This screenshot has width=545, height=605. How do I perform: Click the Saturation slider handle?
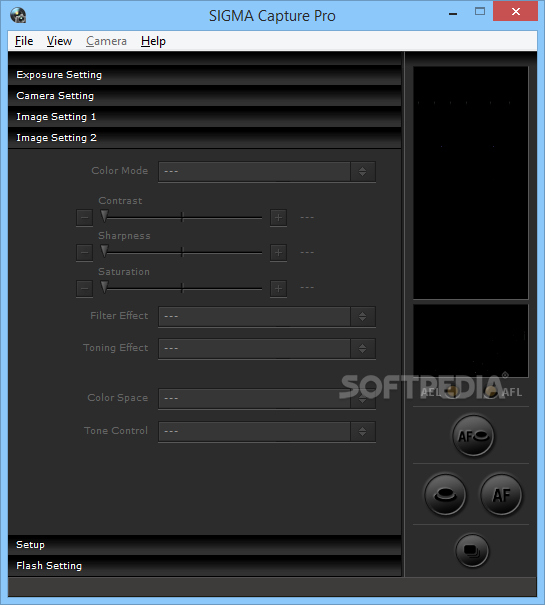104,287
